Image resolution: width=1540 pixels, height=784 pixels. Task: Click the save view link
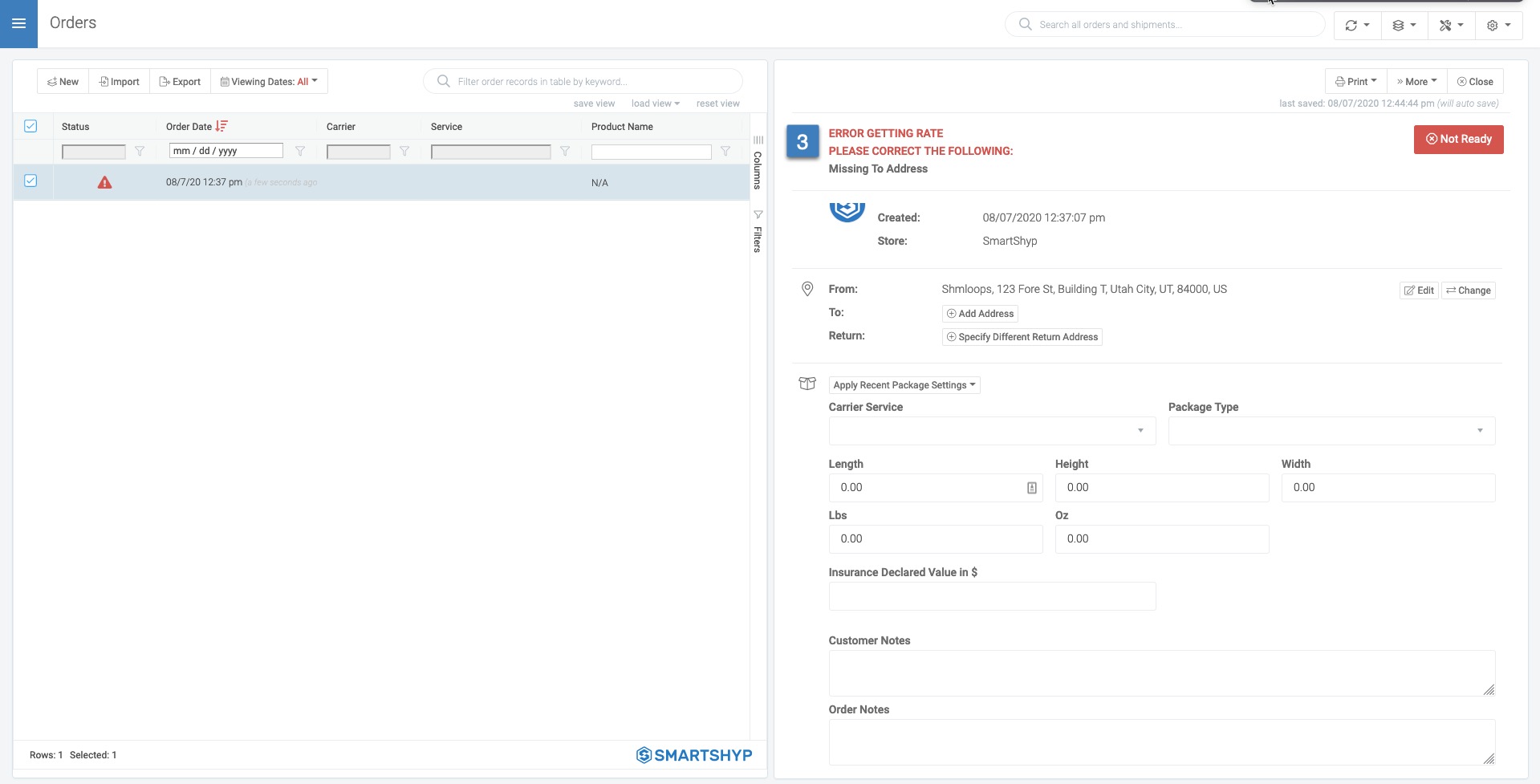(594, 104)
